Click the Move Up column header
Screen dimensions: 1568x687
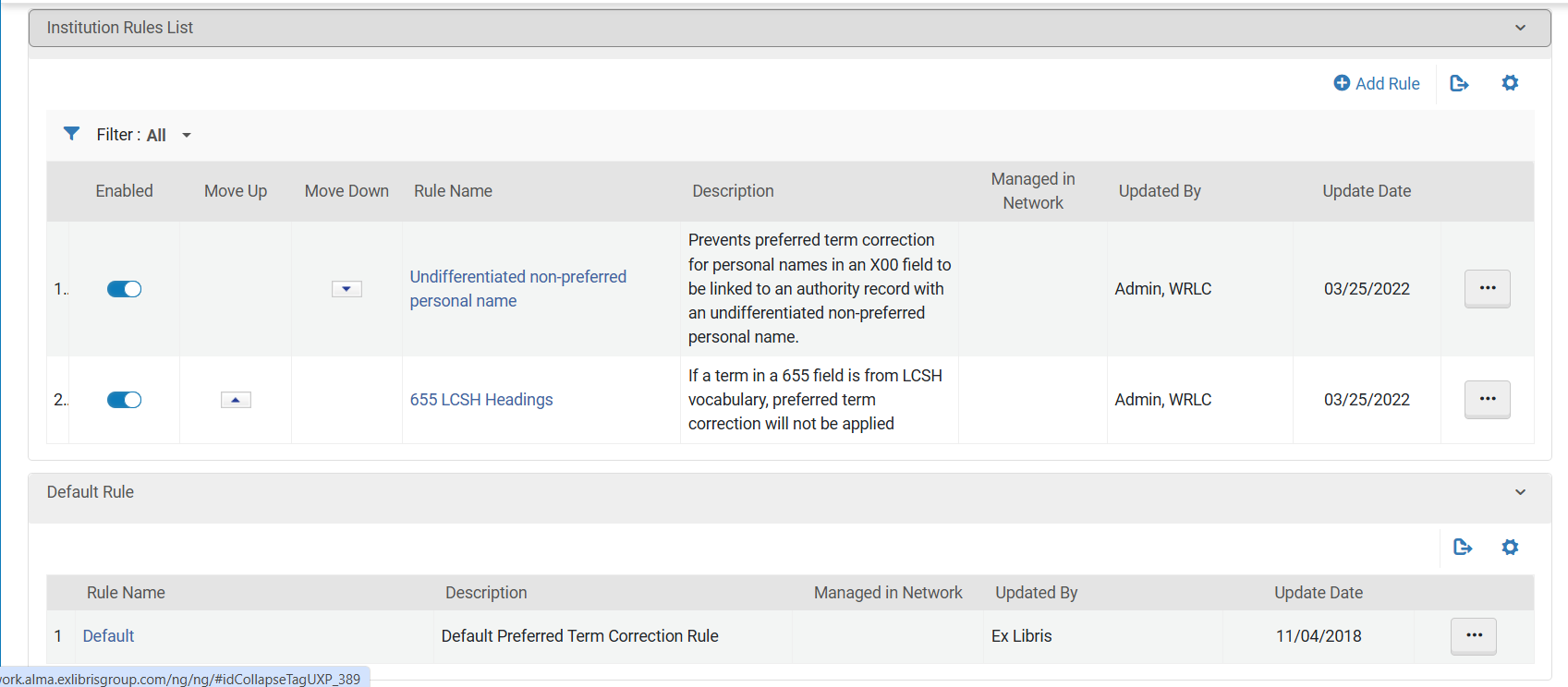coord(236,191)
